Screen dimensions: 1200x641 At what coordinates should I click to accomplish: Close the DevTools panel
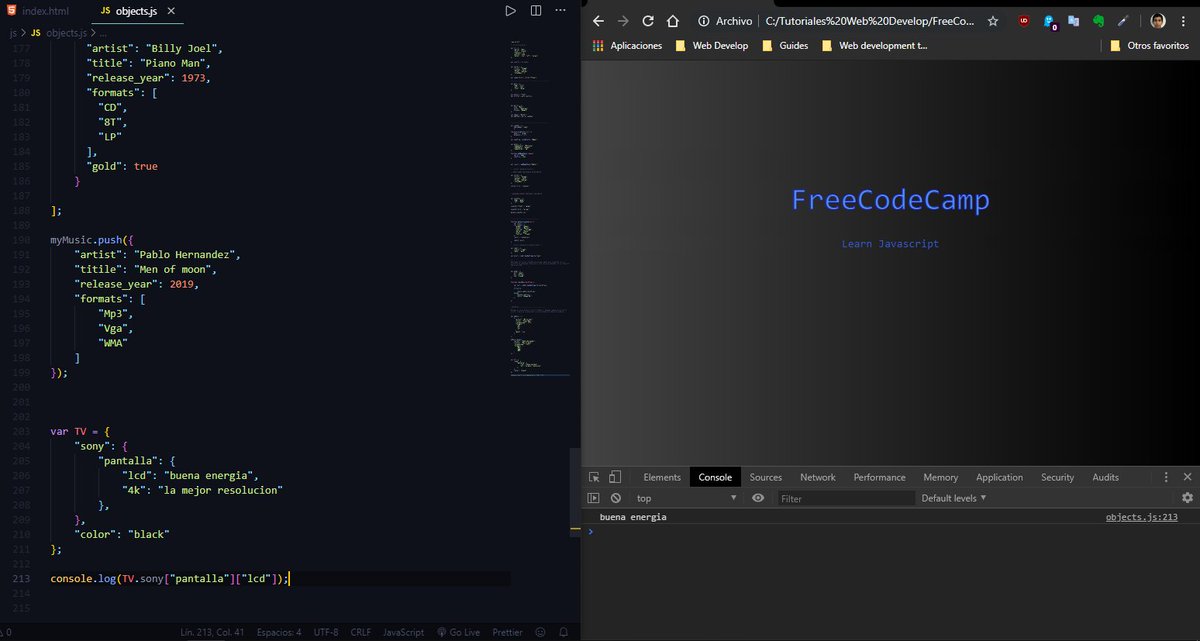[x=1187, y=477]
